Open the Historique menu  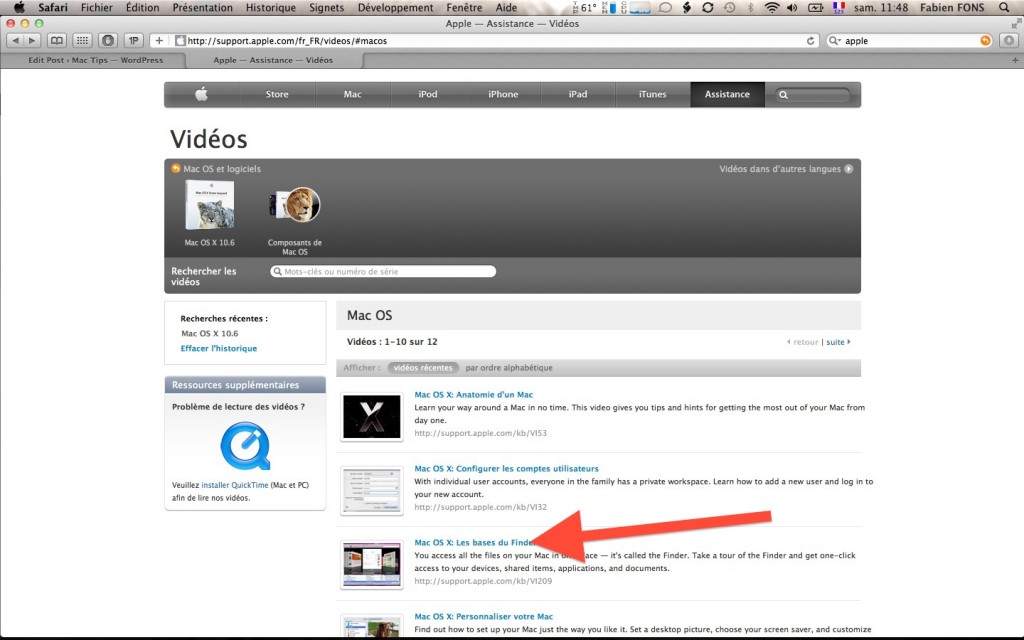(x=270, y=8)
